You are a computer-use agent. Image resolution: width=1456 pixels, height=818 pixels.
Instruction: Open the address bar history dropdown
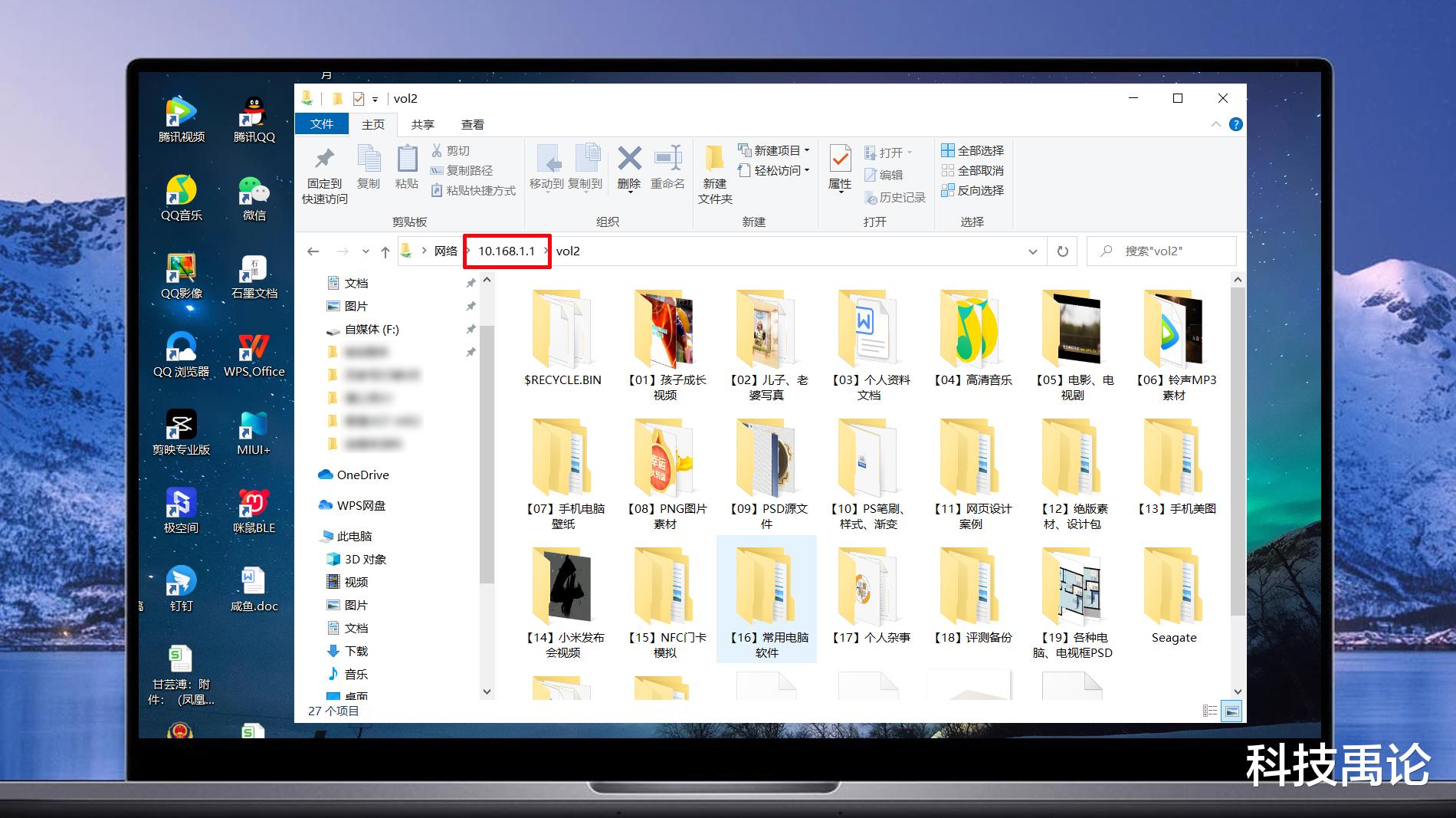[1032, 251]
